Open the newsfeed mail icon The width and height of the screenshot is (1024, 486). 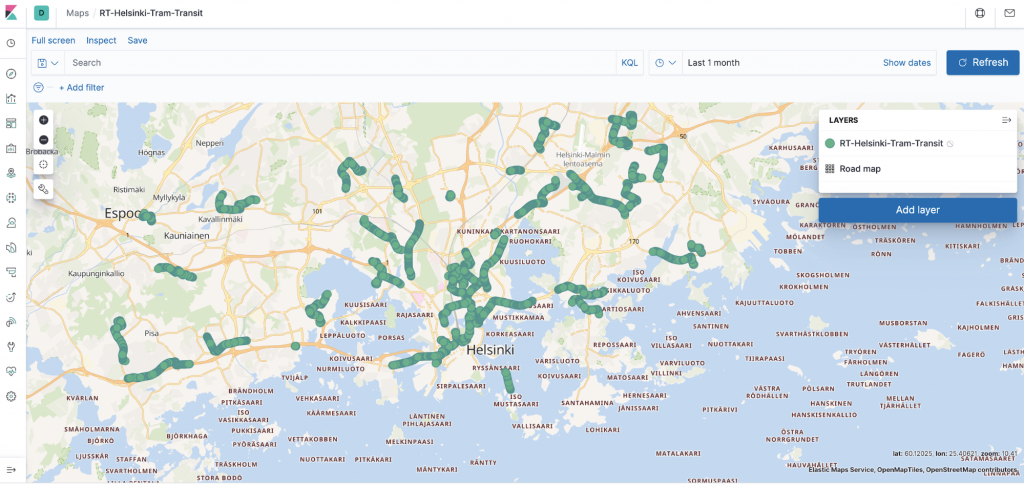tap(1009, 13)
